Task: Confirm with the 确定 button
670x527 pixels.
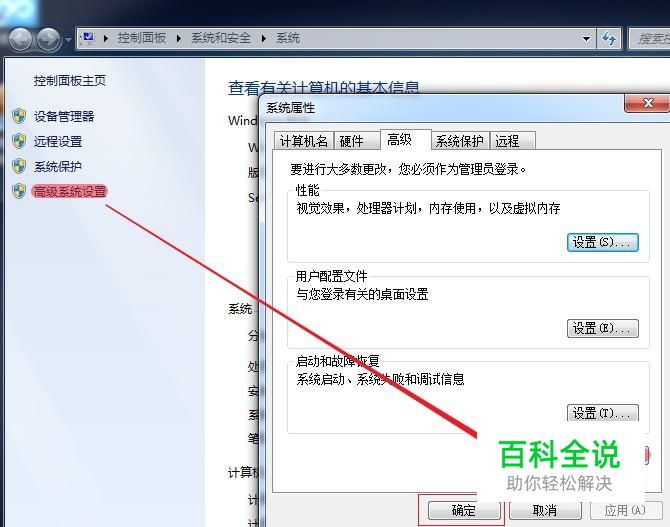Action: tap(464, 510)
